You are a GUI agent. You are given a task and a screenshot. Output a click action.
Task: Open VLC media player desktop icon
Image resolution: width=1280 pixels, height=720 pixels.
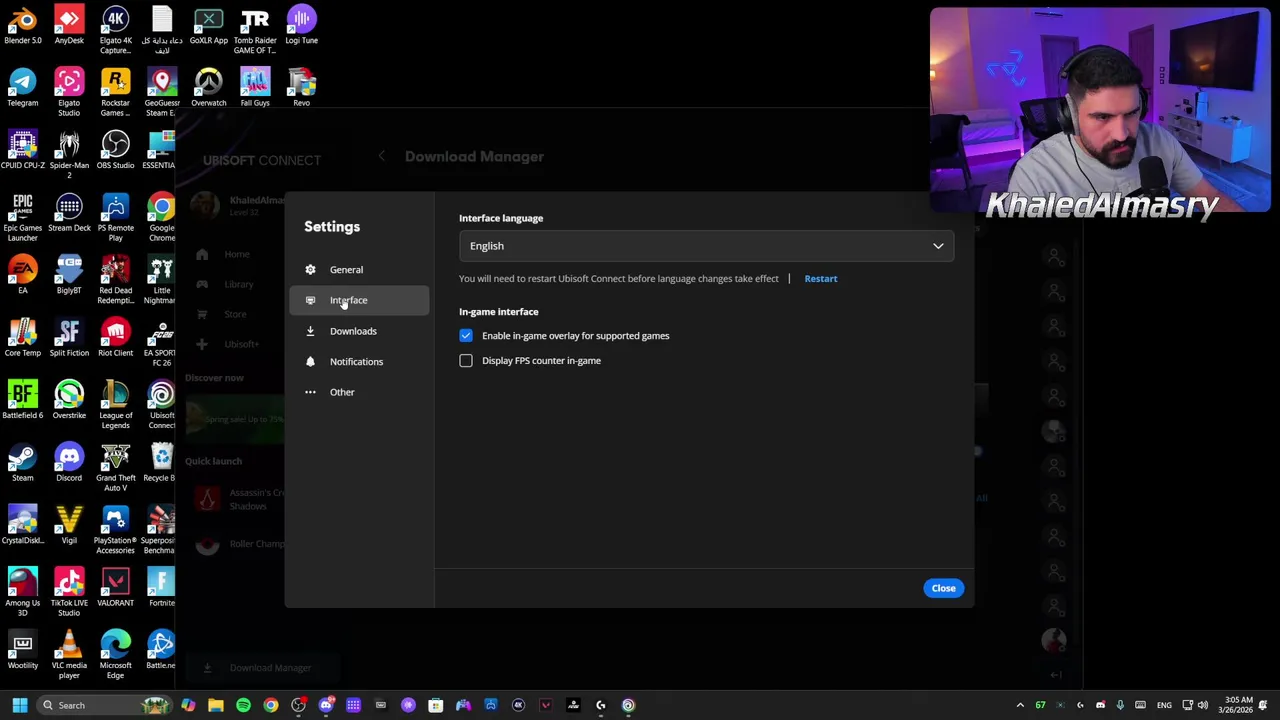[69, 654]
